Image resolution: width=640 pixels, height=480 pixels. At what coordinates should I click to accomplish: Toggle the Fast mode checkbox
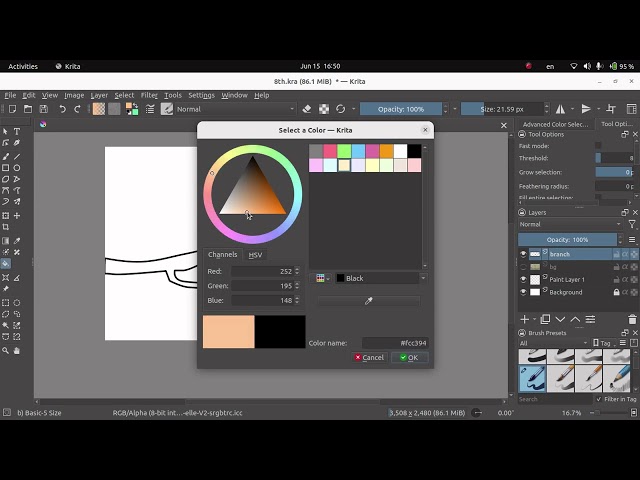tap(598, 146)
